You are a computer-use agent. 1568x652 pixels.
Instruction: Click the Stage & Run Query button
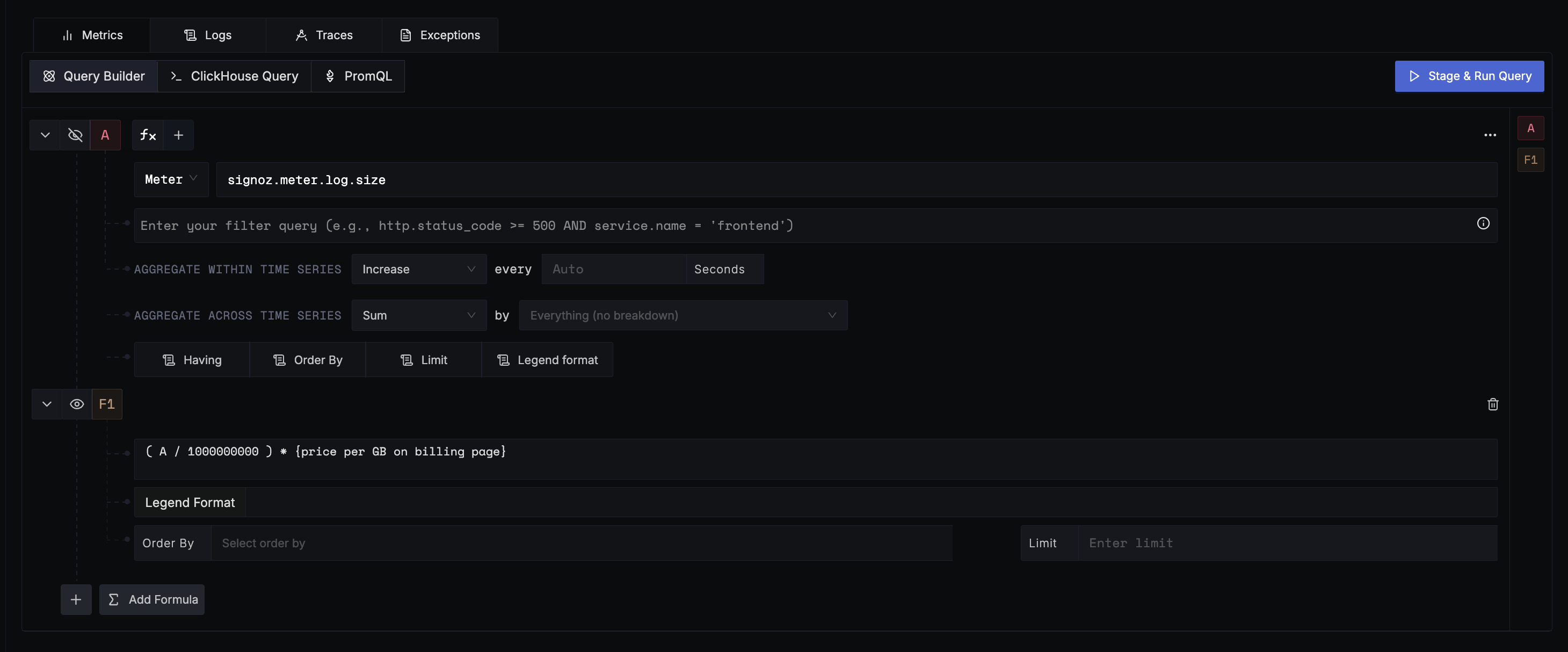pyautogui.click(x=1469, y=76)
